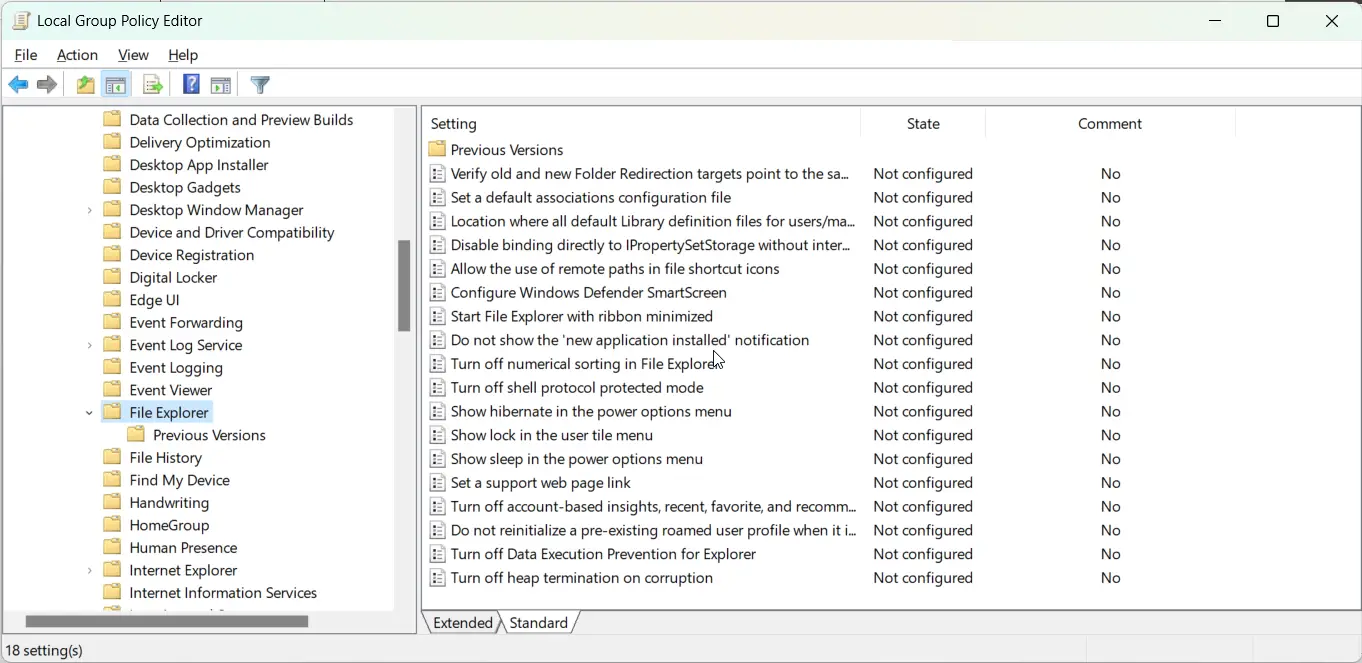The image size is (1362, 663).
Task: Select Allow the use of remote paths setting
Action: [615, 269]
